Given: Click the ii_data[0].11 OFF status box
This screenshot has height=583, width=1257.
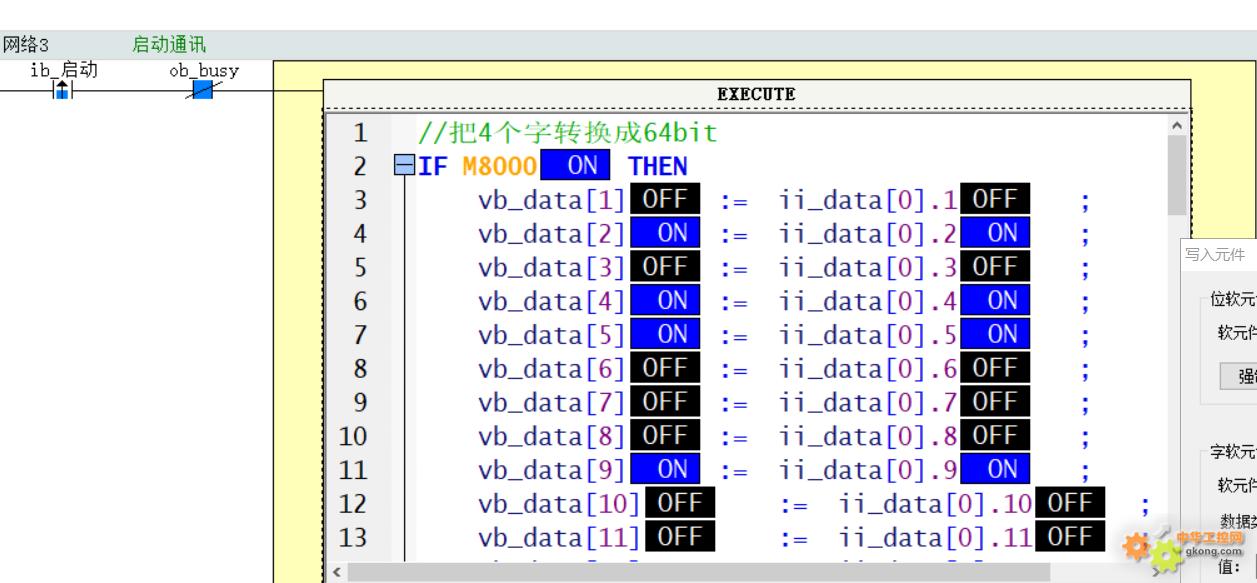Looking at the screenshot, I should [x=1069, y=537].
